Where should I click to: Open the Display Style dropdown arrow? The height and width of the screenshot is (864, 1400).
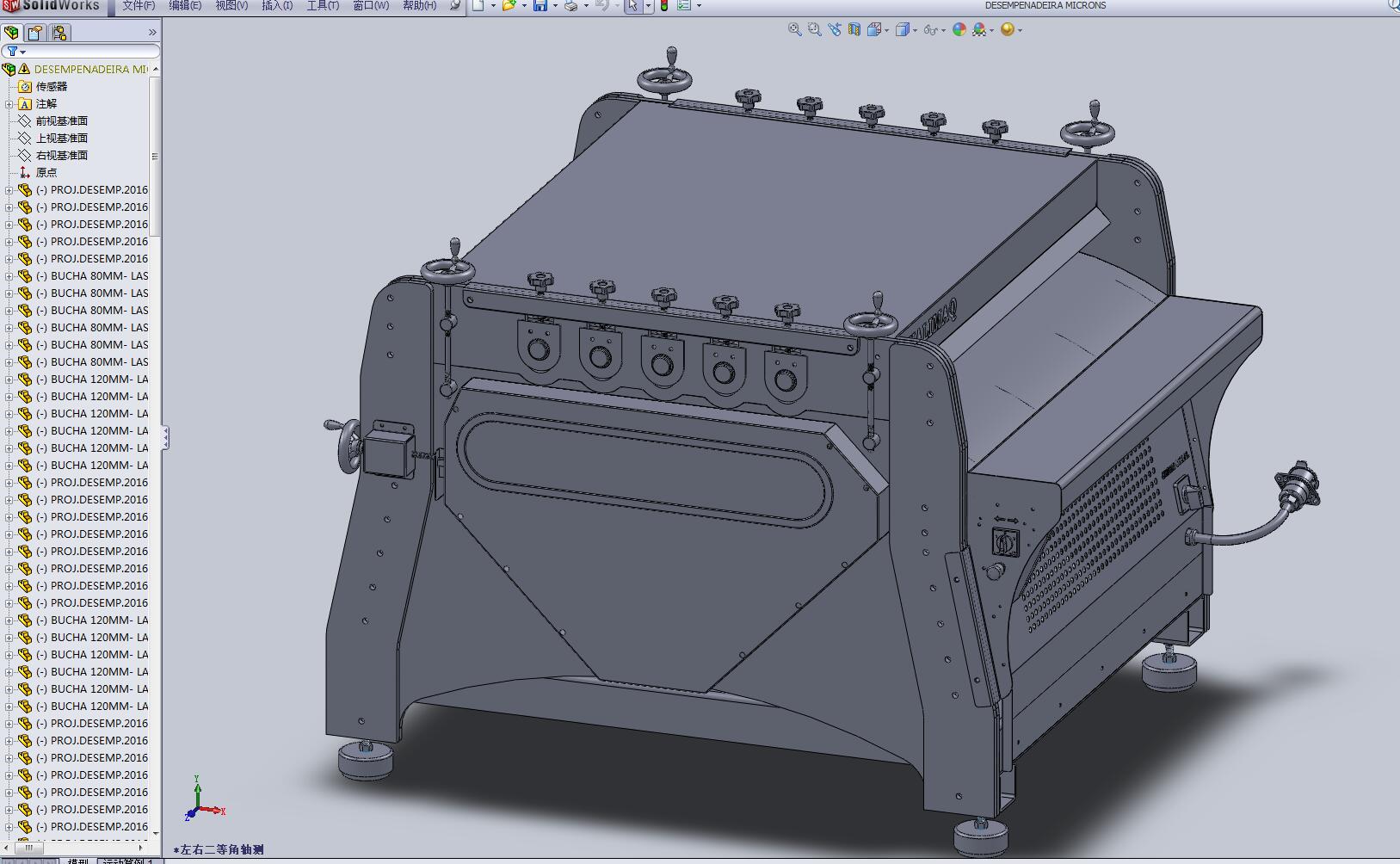[x=915, y=30]
